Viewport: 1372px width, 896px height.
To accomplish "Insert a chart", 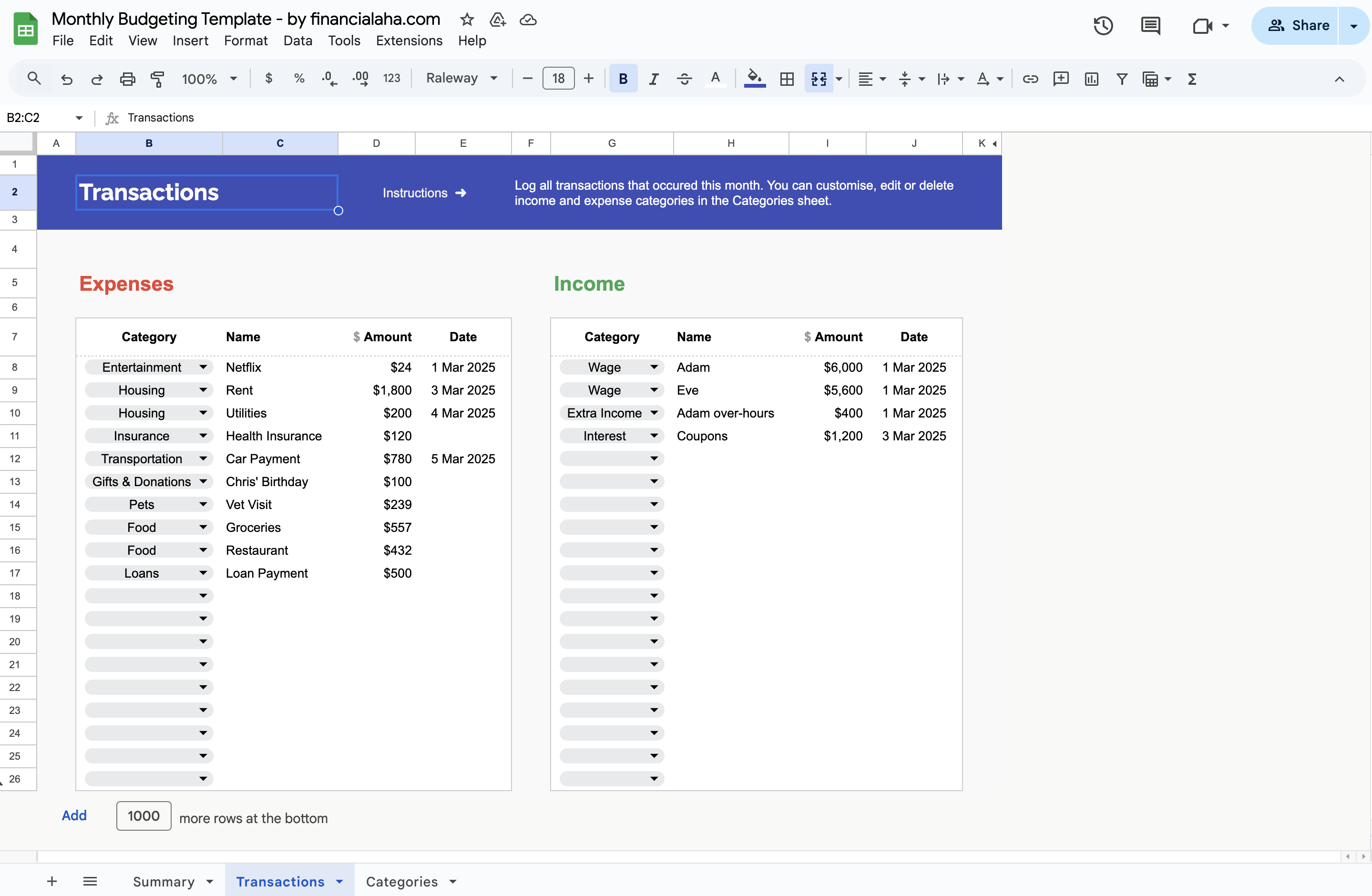I will [x=1091, y=78].
